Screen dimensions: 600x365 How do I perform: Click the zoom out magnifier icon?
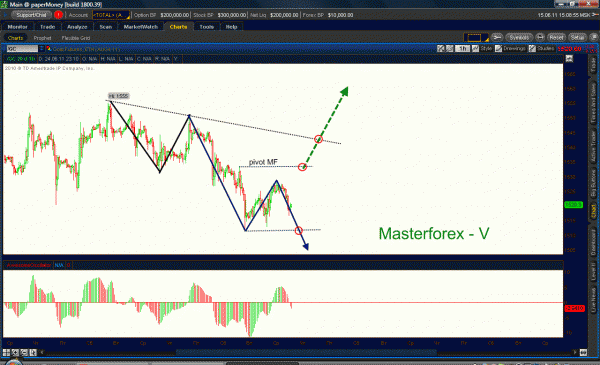pyautogui.click(x=24, y=352)
